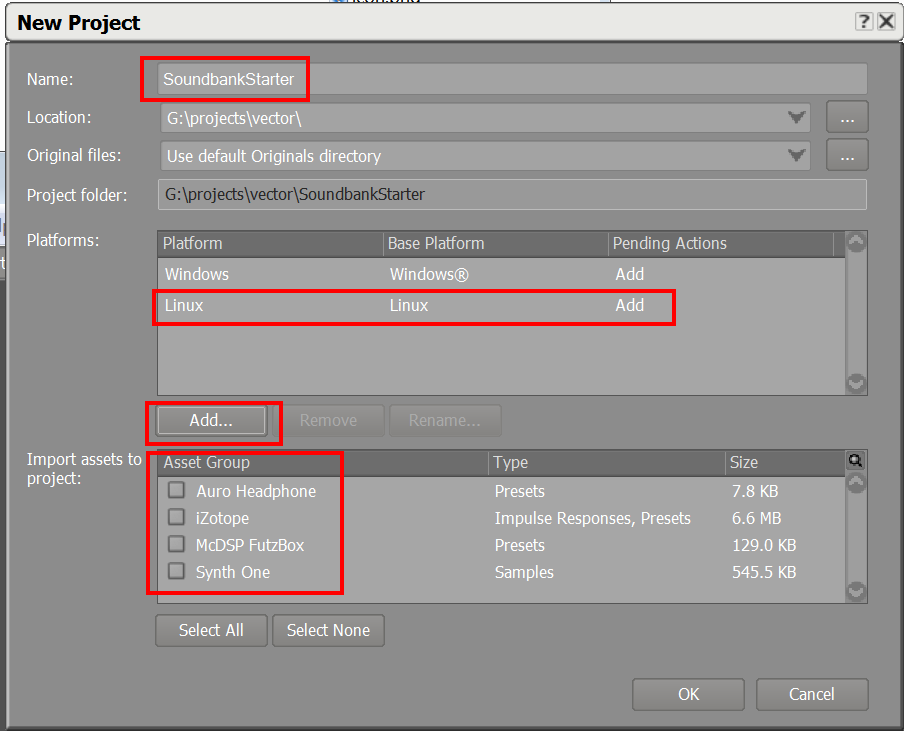The image size is (904, 731).
Task: Confirm the new project with OK
Action: [x=688, y=694]
